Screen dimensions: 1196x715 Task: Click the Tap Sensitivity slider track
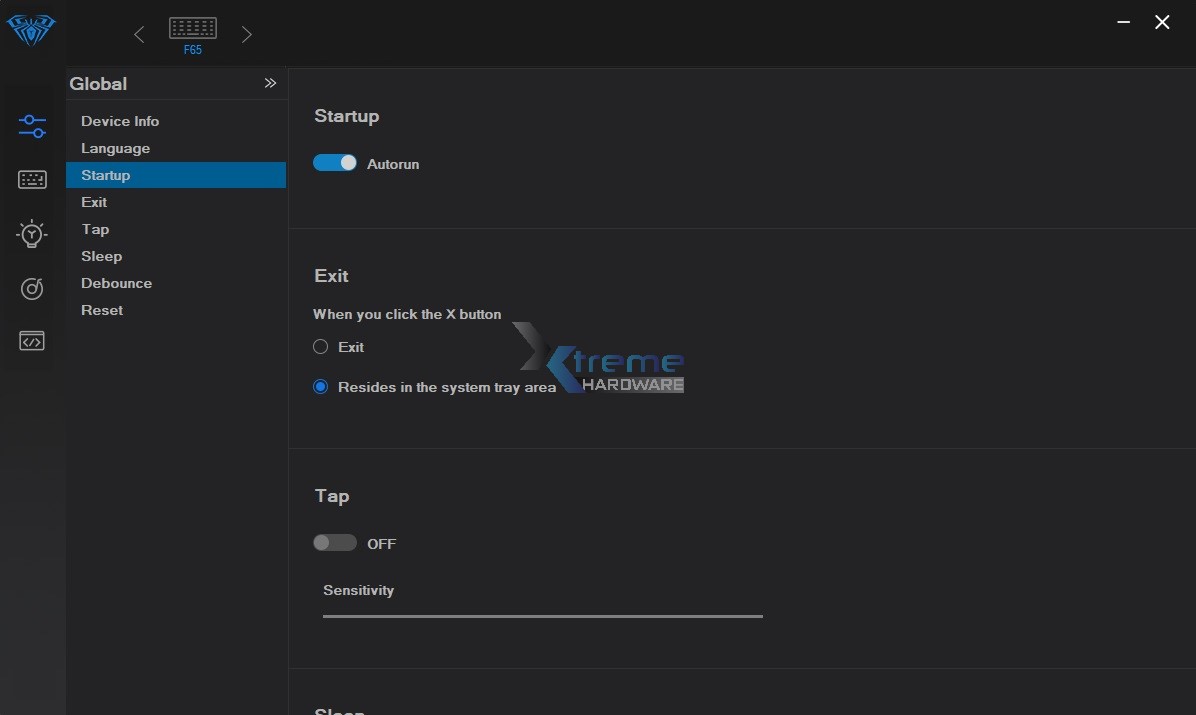542,616
